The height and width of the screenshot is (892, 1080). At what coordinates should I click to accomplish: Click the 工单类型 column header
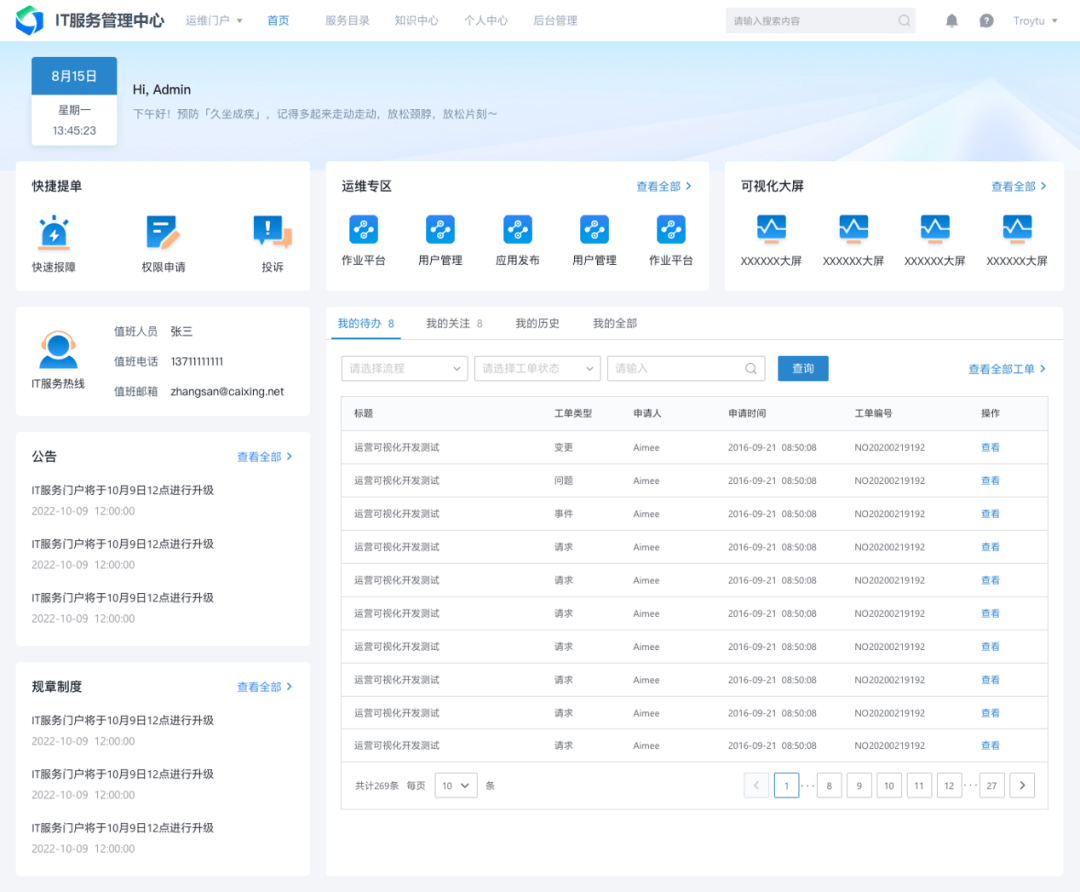[573, 413]
